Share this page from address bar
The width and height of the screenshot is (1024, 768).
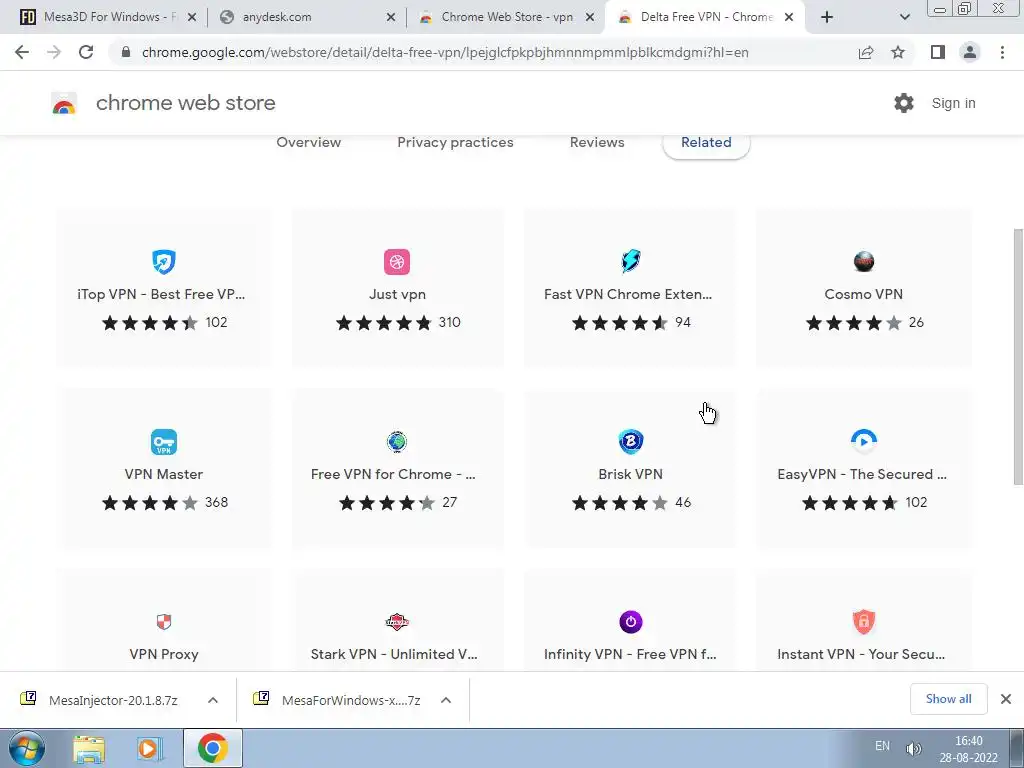coord(866,52)
